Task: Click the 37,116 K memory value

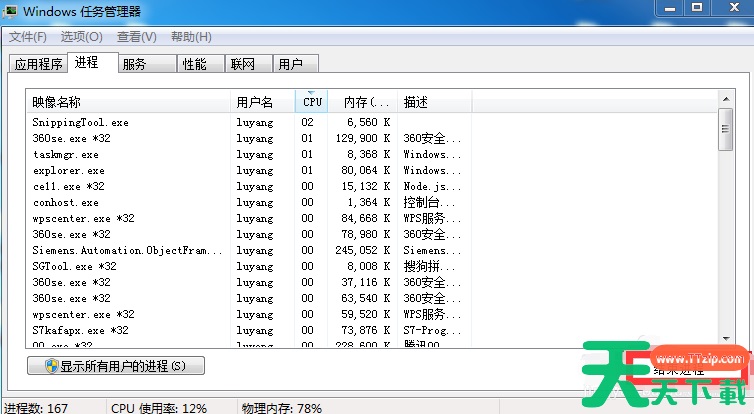Action: pyautogui.click(x=366, y=282)
